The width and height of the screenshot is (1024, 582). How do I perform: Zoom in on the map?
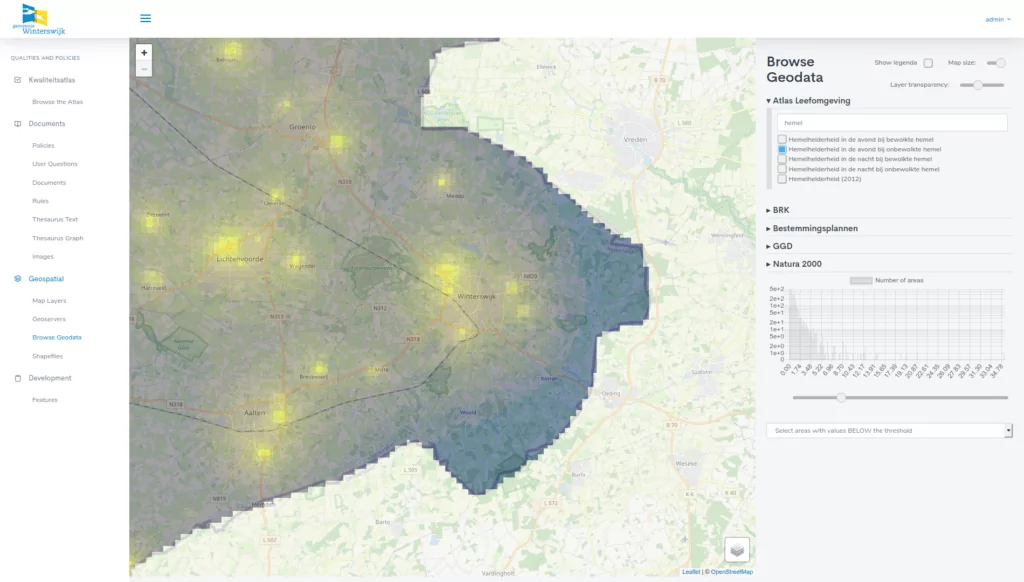tap(144, 53)
